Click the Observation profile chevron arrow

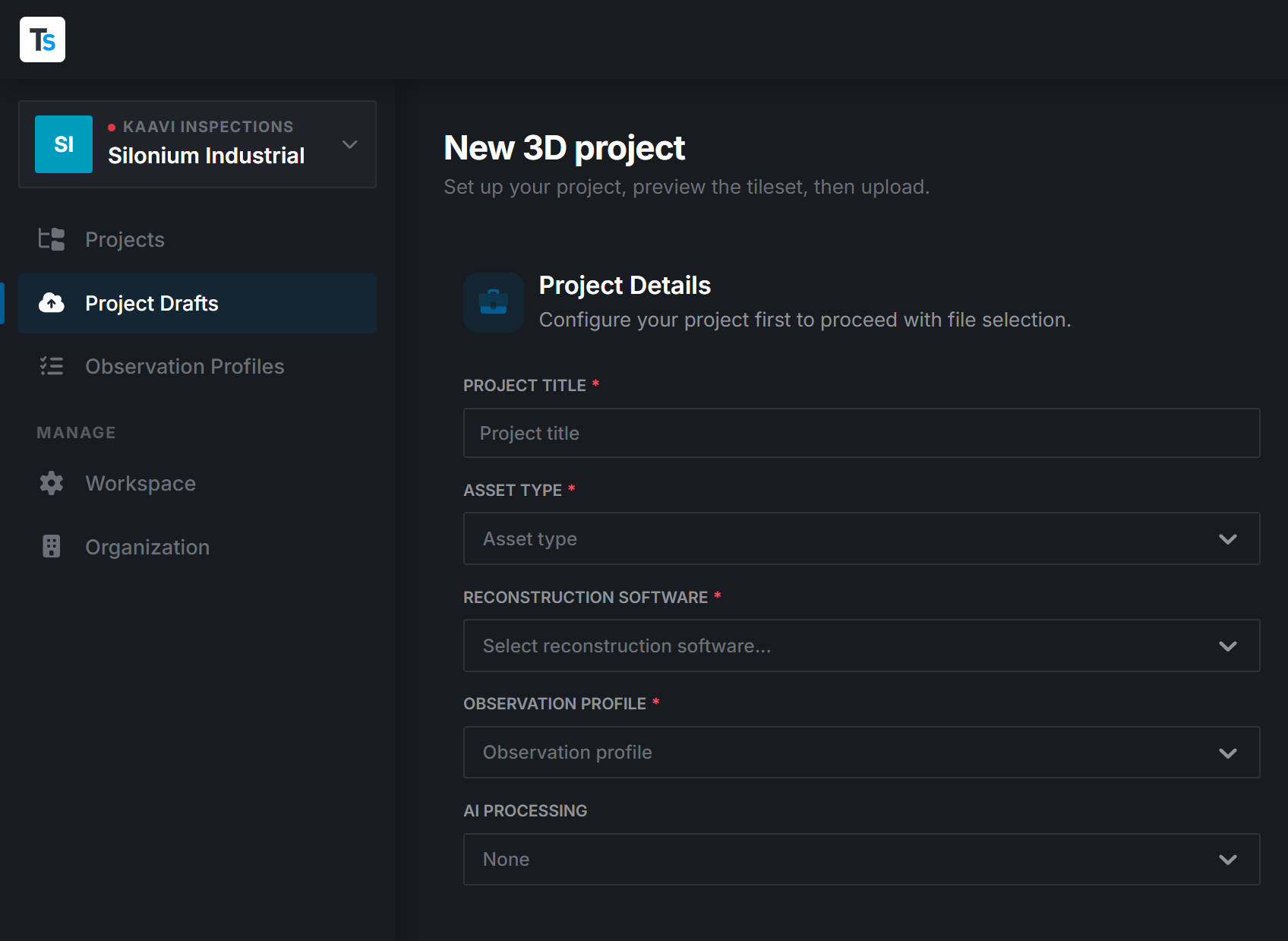pos(1228,753)
